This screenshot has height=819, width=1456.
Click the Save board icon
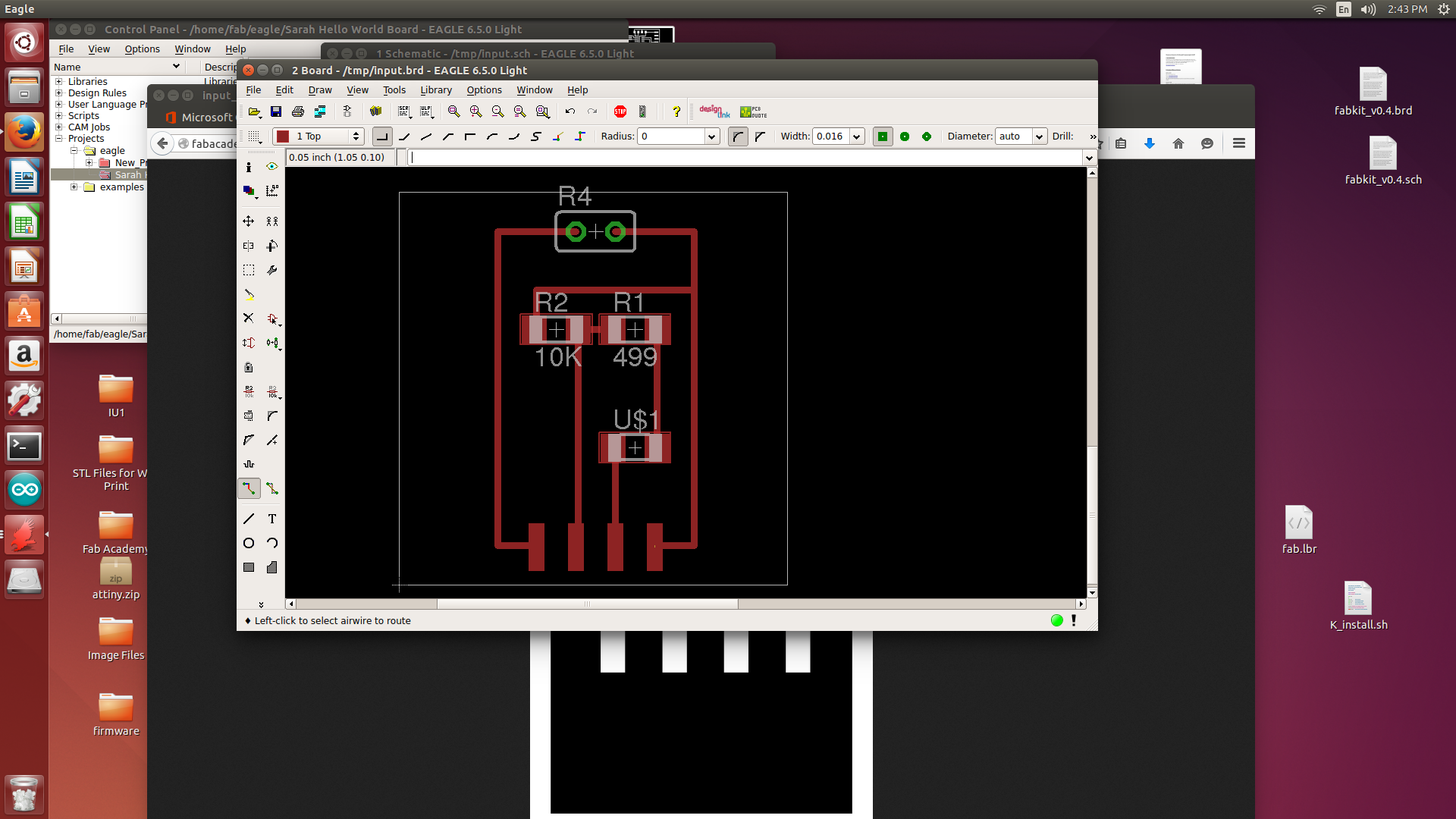(276, 111)
